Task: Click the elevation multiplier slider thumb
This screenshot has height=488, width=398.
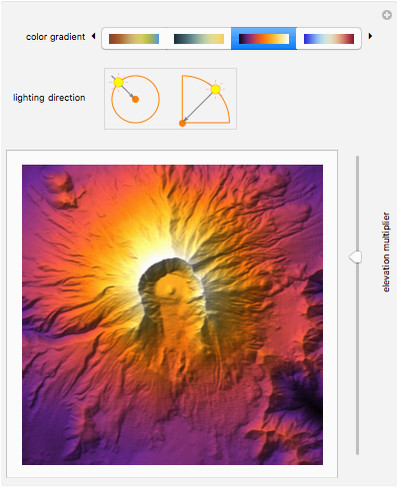Action: click(356, 257)
